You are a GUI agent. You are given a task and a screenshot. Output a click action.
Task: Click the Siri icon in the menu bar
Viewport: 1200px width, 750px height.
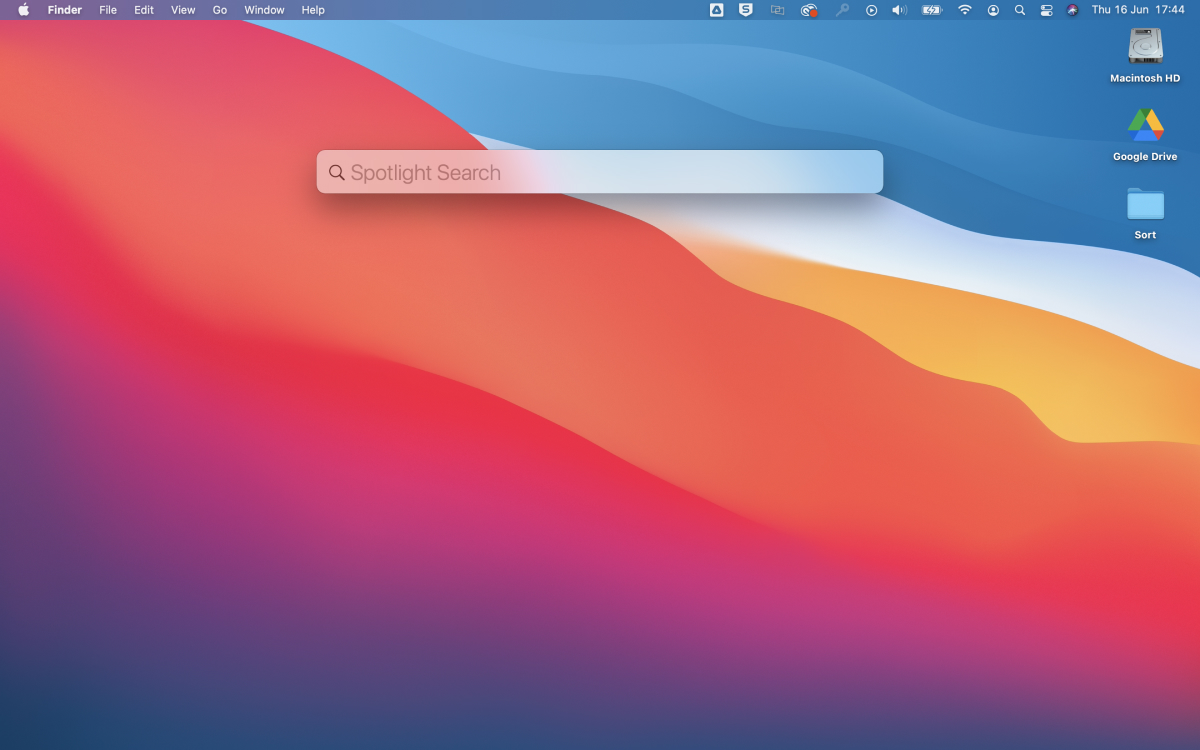coord(1072,10)
